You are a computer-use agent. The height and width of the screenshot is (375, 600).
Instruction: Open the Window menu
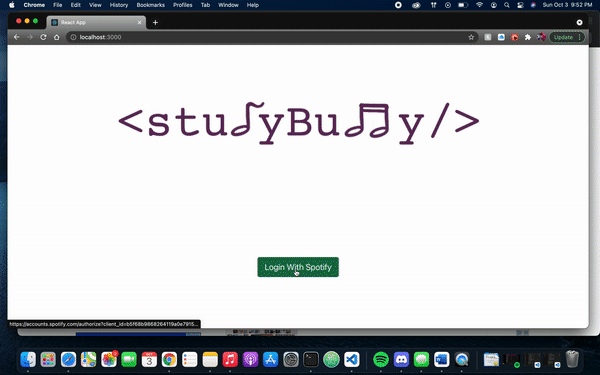coord(228,5)
